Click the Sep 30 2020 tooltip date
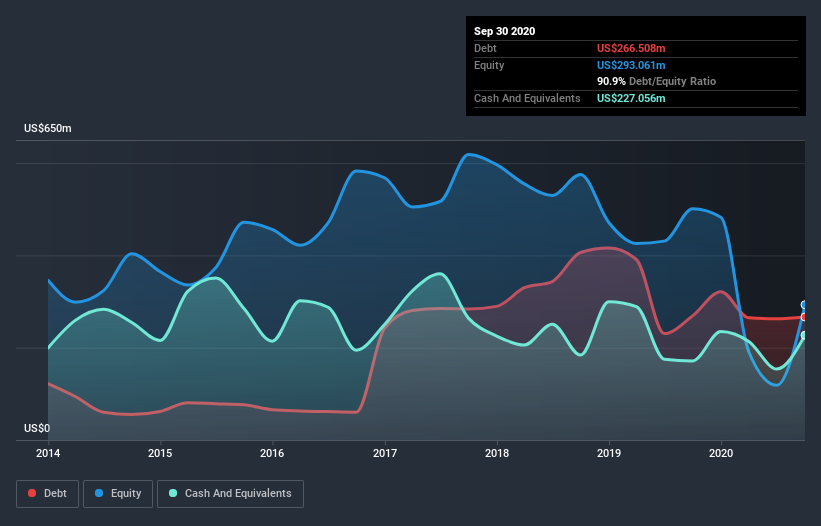This screenshot has width=821, height=526. 505,31
